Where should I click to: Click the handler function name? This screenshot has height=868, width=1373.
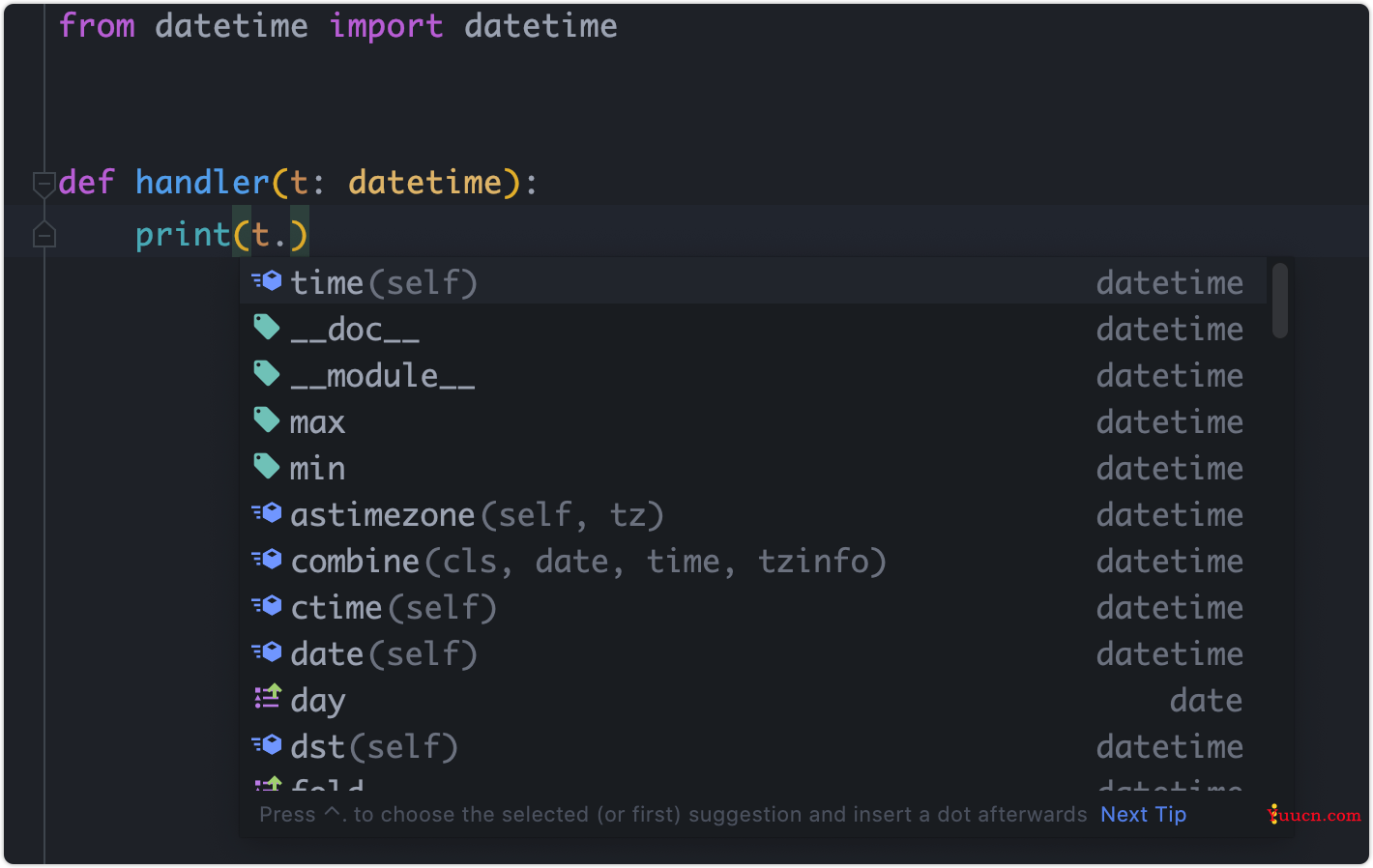[x=202, y=182]
